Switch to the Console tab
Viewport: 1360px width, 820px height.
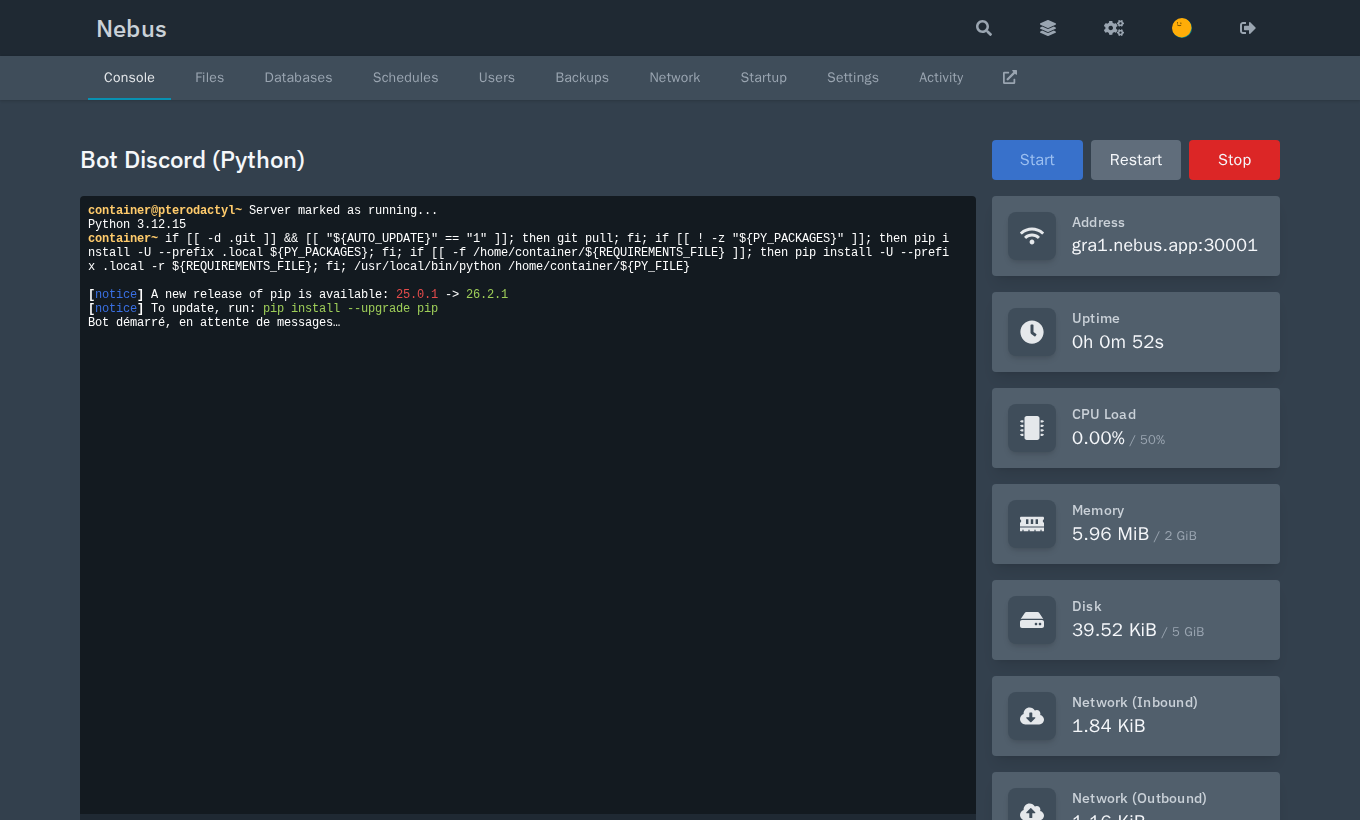click(x=129, y=77)
